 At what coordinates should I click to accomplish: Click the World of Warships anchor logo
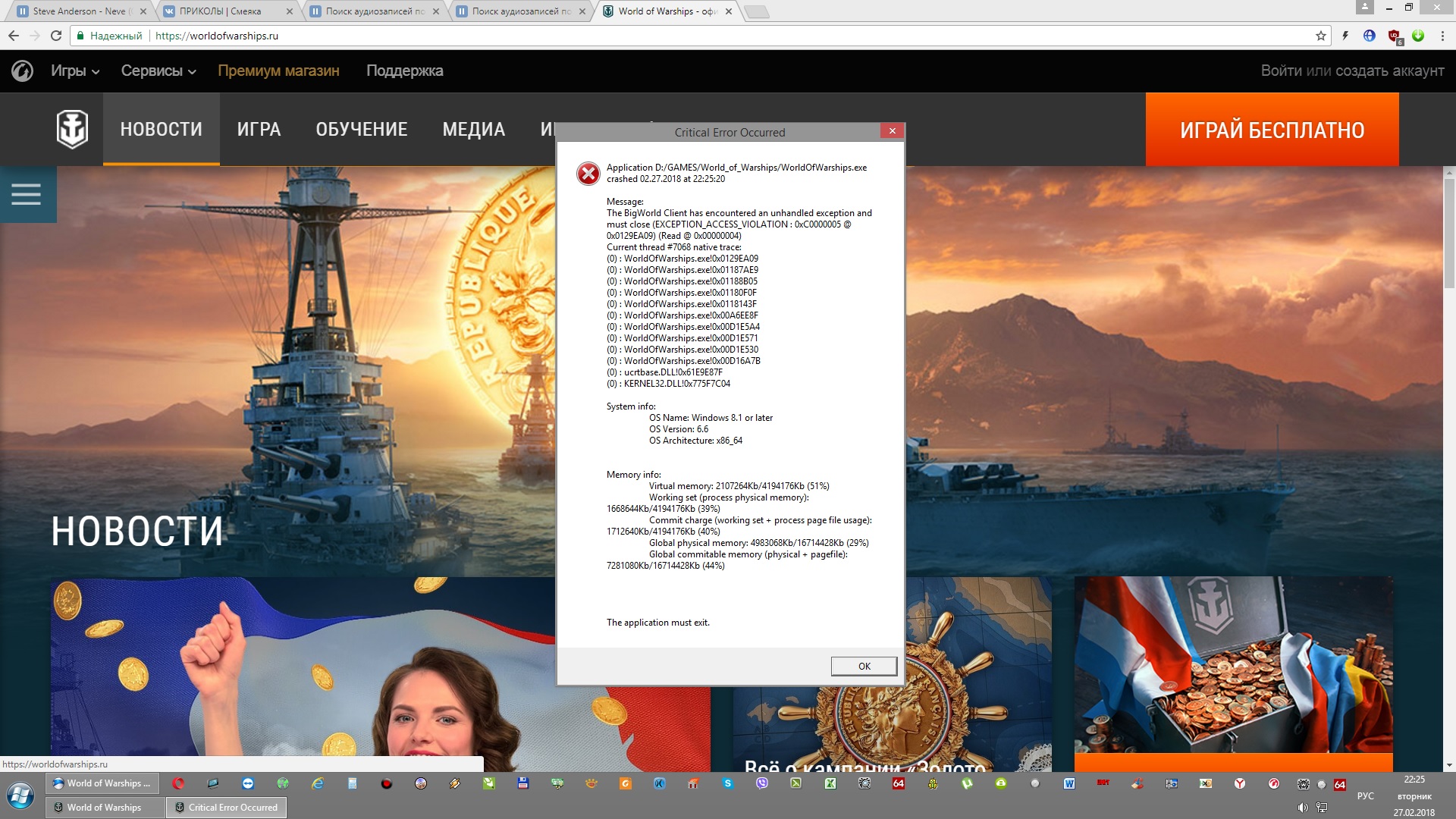pos(72,129)
